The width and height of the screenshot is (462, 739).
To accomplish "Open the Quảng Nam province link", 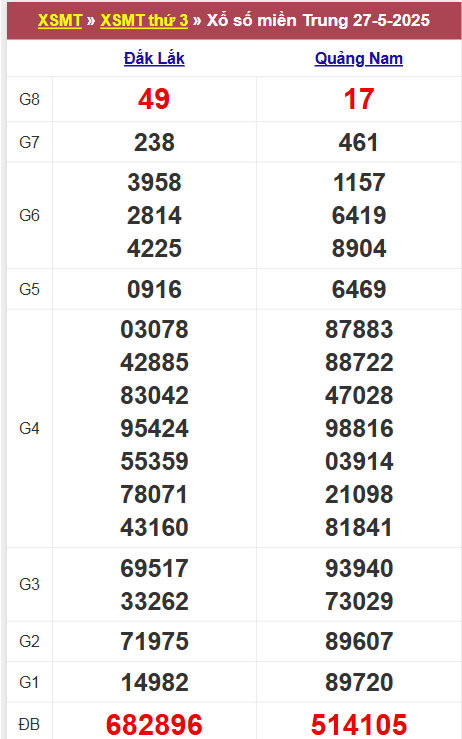I will coord(359,58).
